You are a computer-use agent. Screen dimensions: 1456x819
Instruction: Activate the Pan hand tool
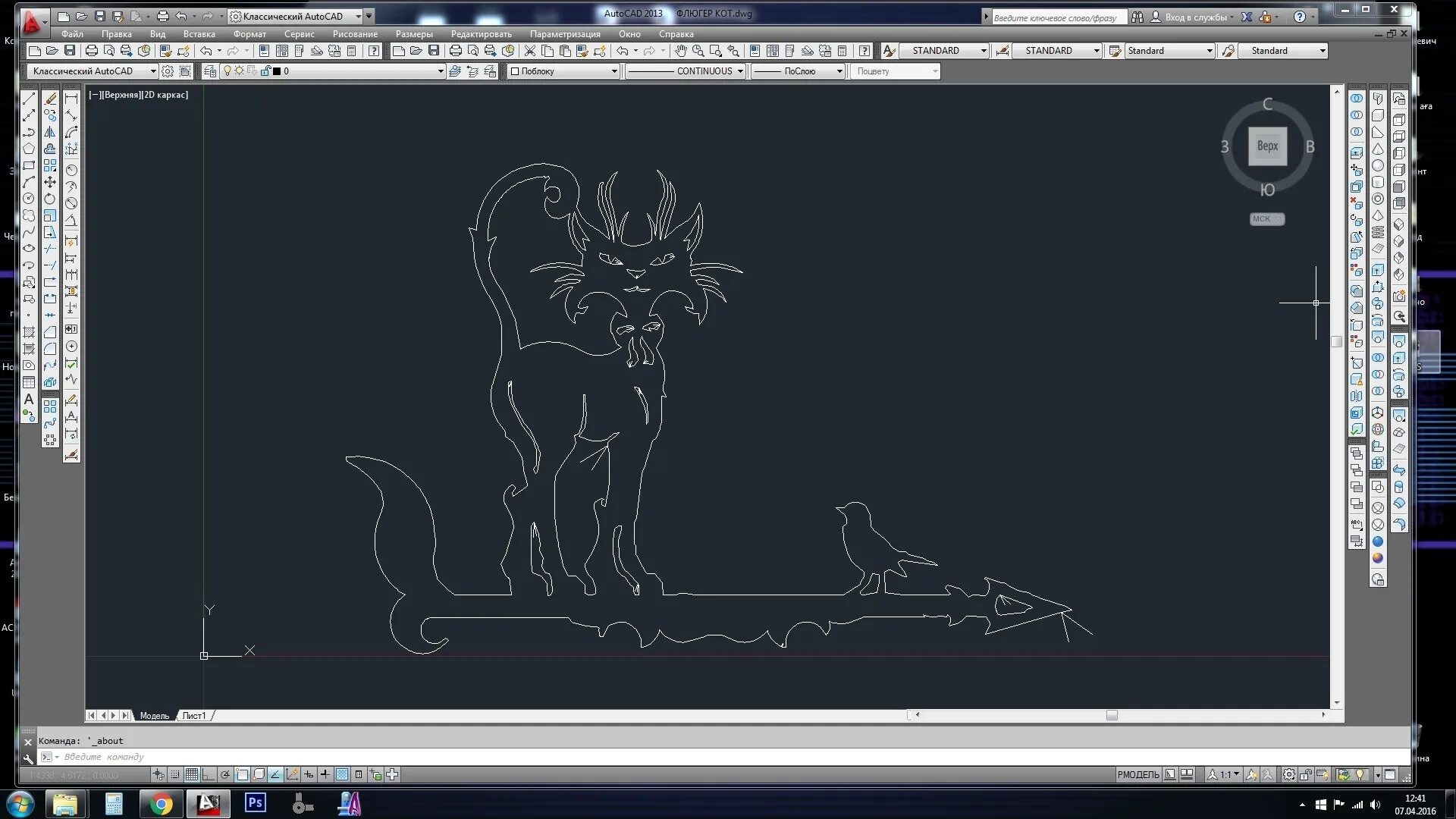[681, 51]
